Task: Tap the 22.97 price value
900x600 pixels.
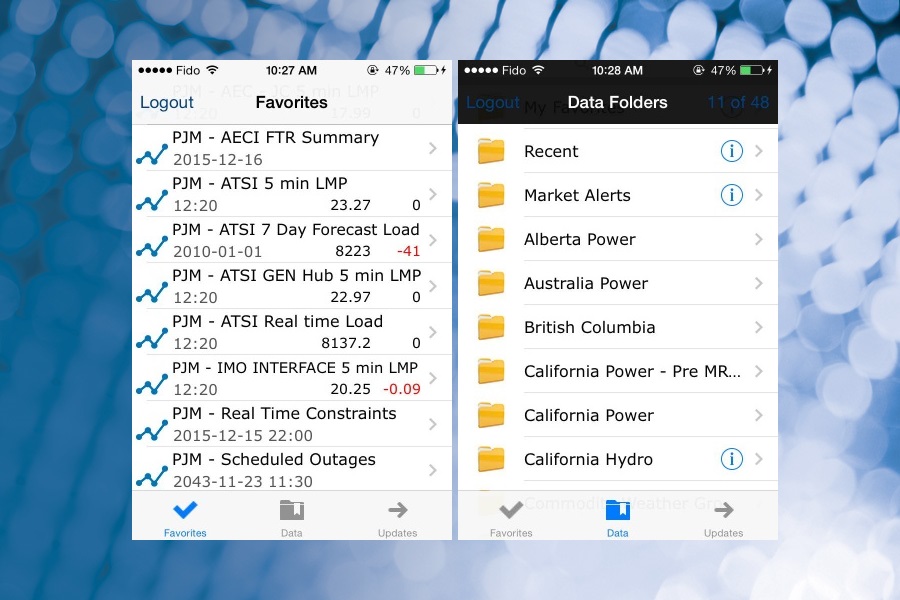Action: tap(351, 297)
